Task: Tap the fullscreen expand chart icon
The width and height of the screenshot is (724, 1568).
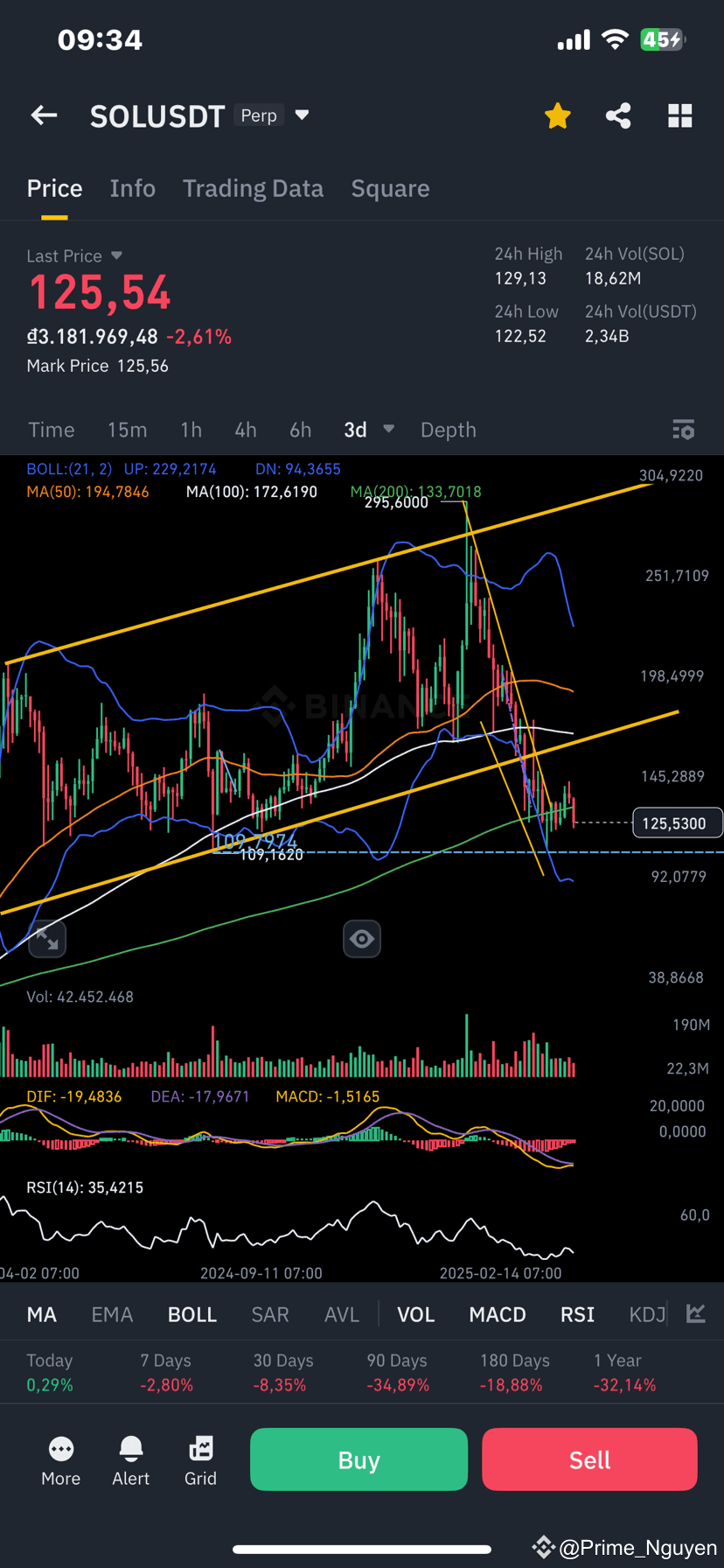Action: point(47,939)
